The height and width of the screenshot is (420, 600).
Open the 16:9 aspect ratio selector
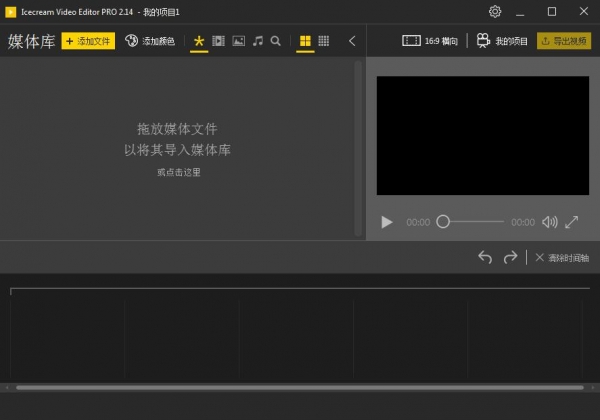[430, 41]
